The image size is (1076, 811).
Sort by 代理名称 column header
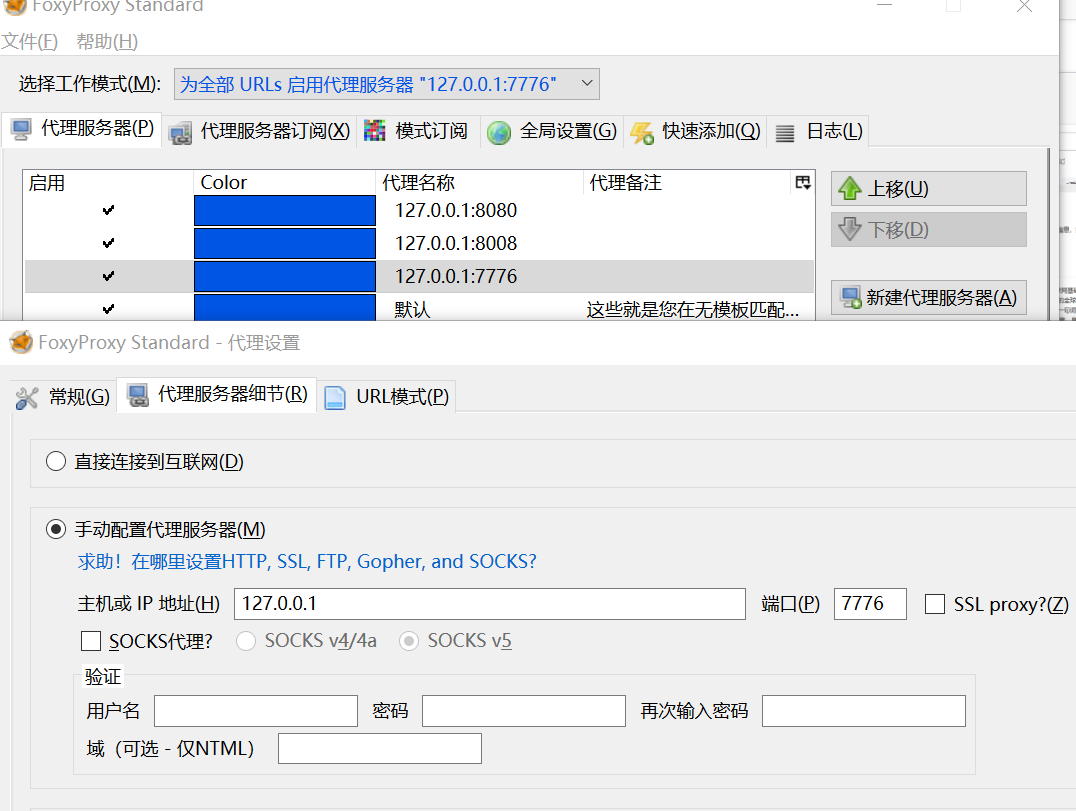tap(480, 183)
